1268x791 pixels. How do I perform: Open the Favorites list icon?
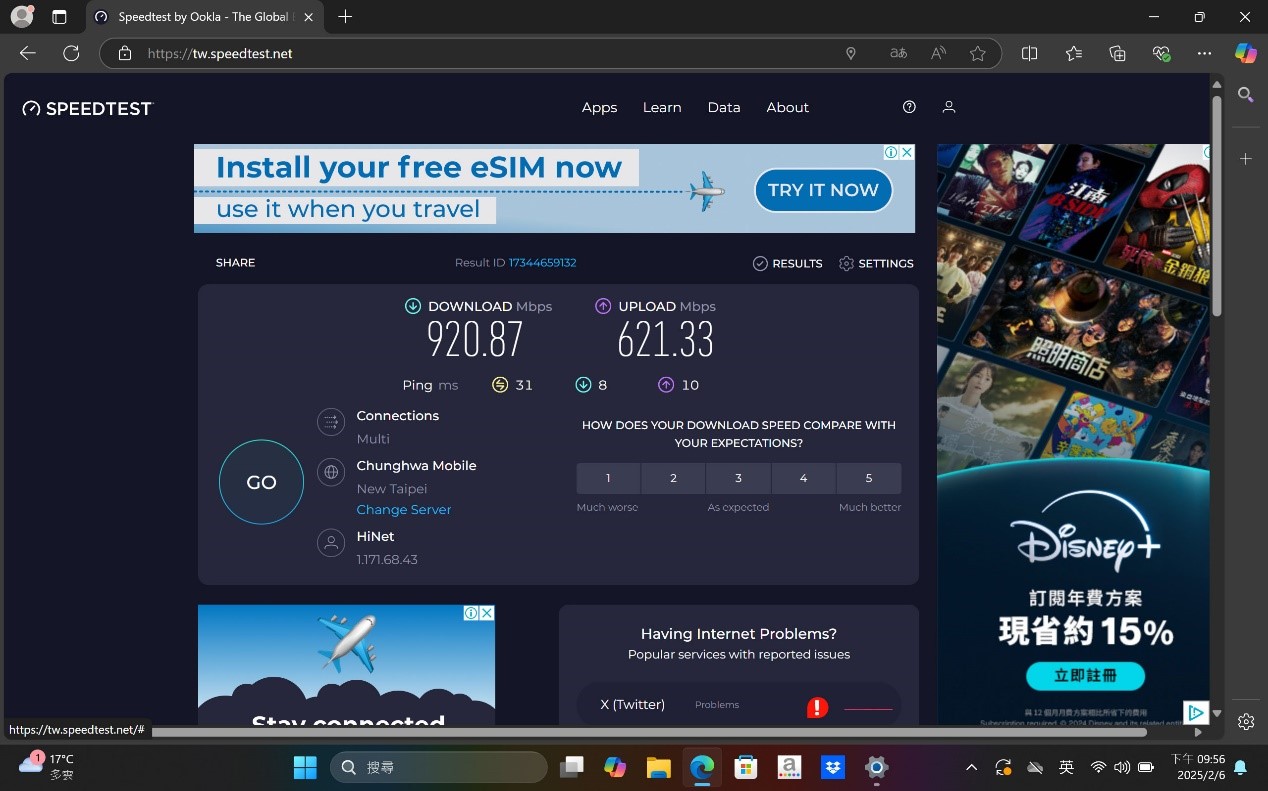[x=1074, y=54]
